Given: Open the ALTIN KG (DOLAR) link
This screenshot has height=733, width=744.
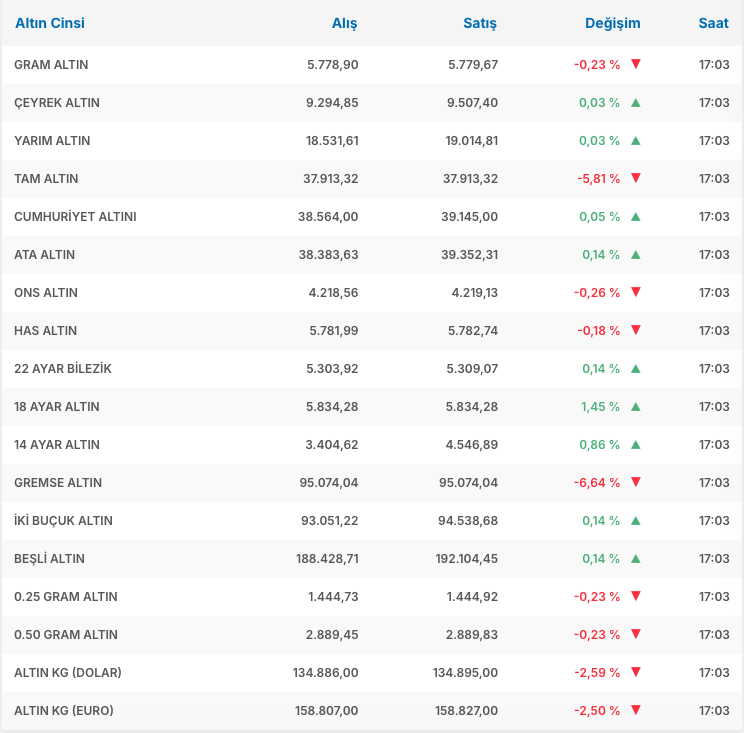Looking at the screenshot, I should (68, 672).
